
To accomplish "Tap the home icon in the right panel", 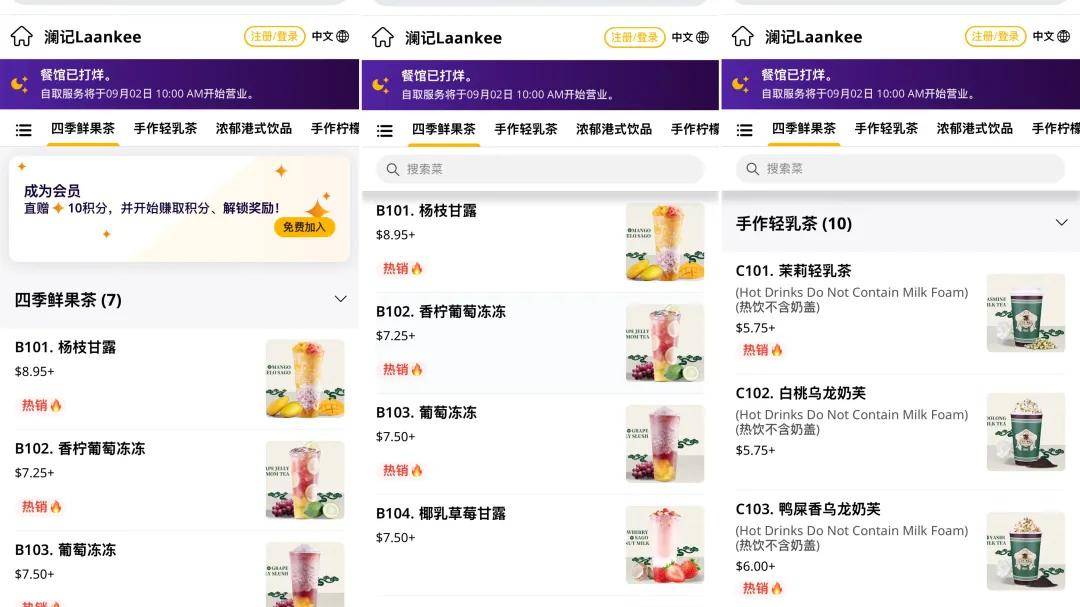I will click(742, 37).
